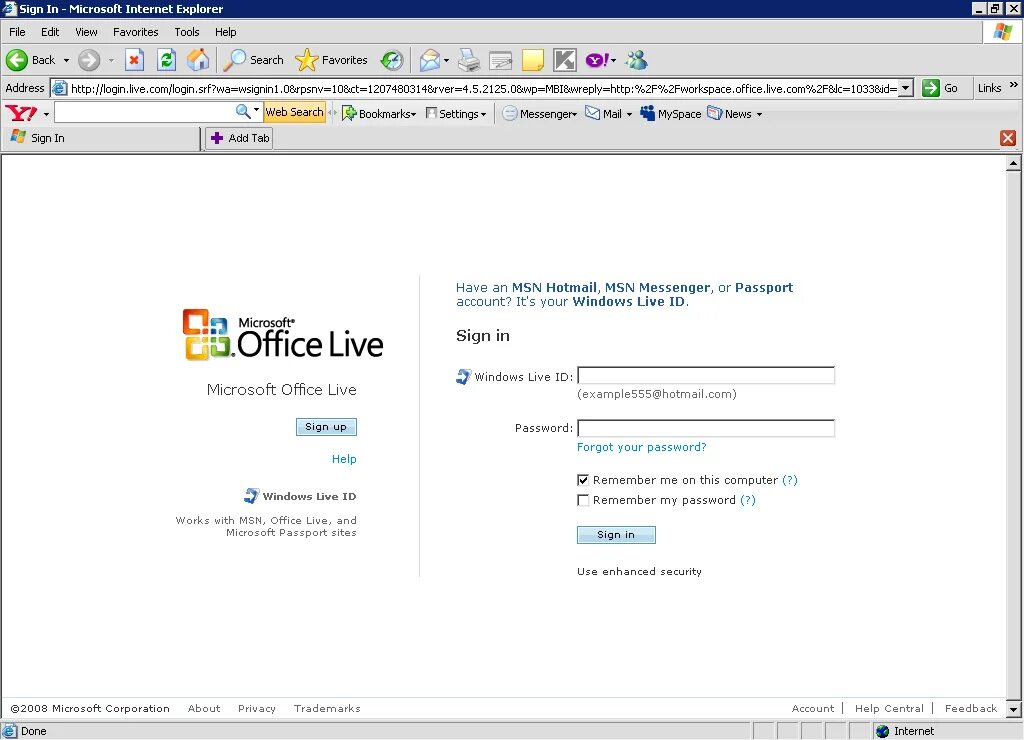Click the Use enhanced security link

tap(639, 571)
